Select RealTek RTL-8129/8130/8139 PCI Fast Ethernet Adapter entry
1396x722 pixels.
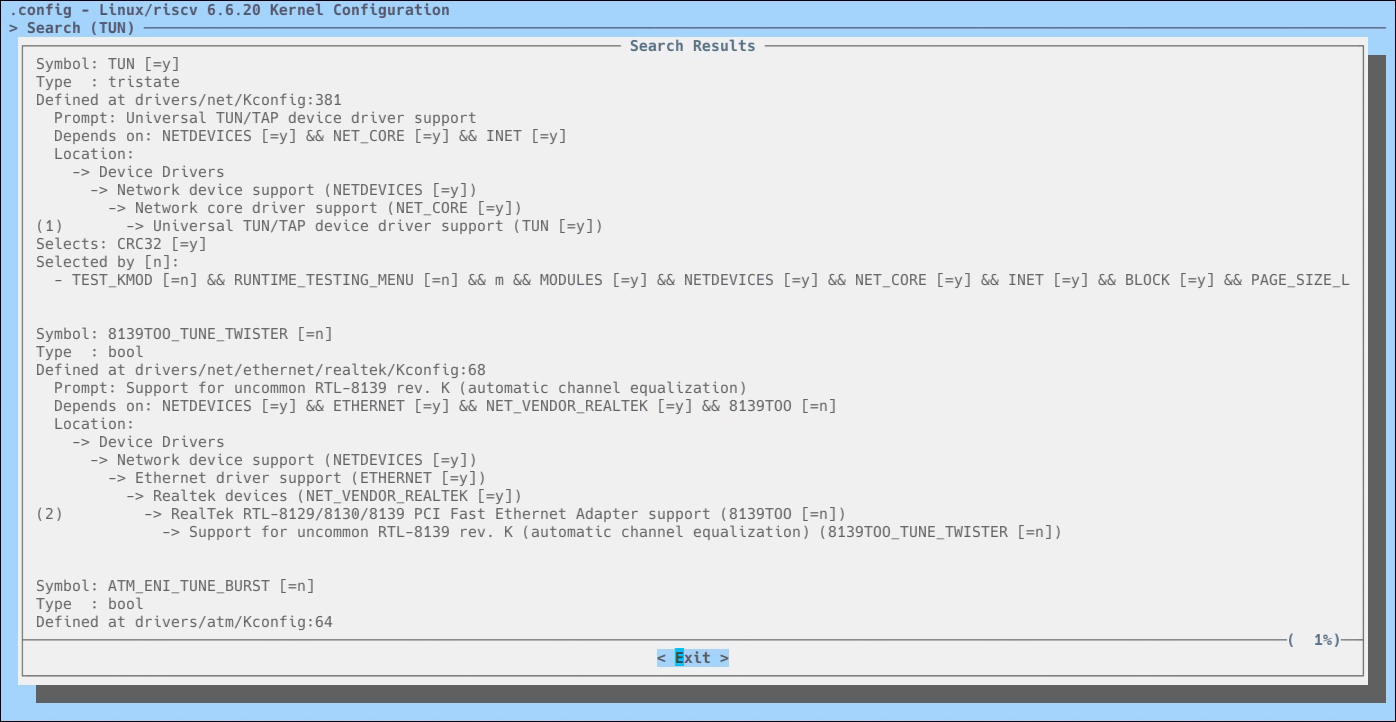pos(508,514)
